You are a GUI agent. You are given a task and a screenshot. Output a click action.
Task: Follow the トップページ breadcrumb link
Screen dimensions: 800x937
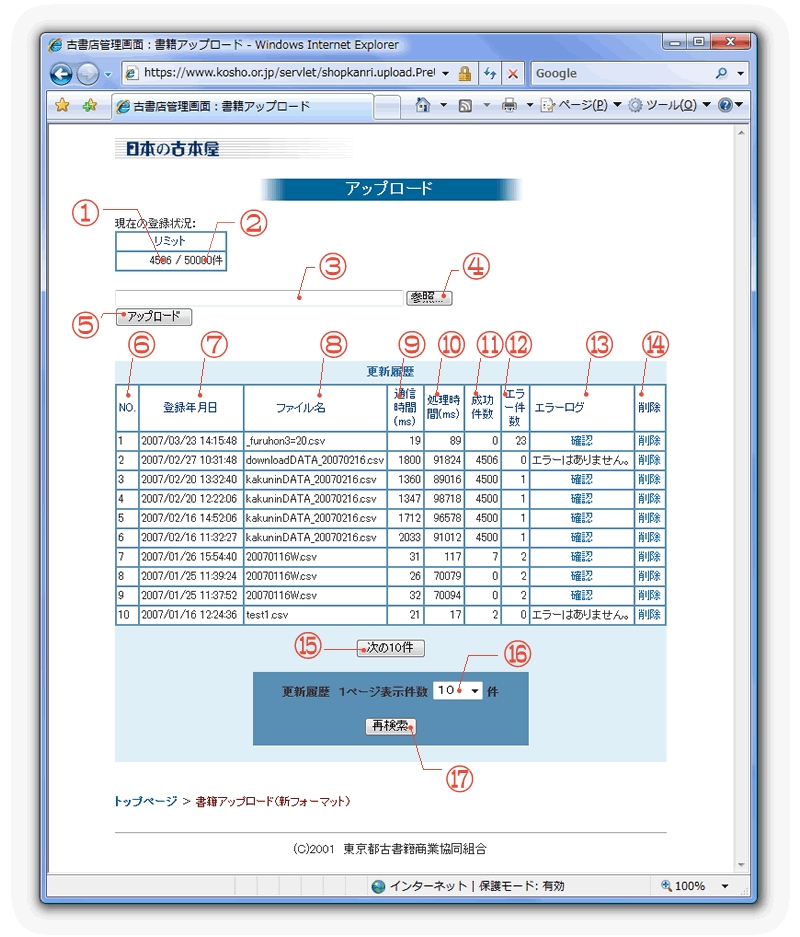click(146, 801)
